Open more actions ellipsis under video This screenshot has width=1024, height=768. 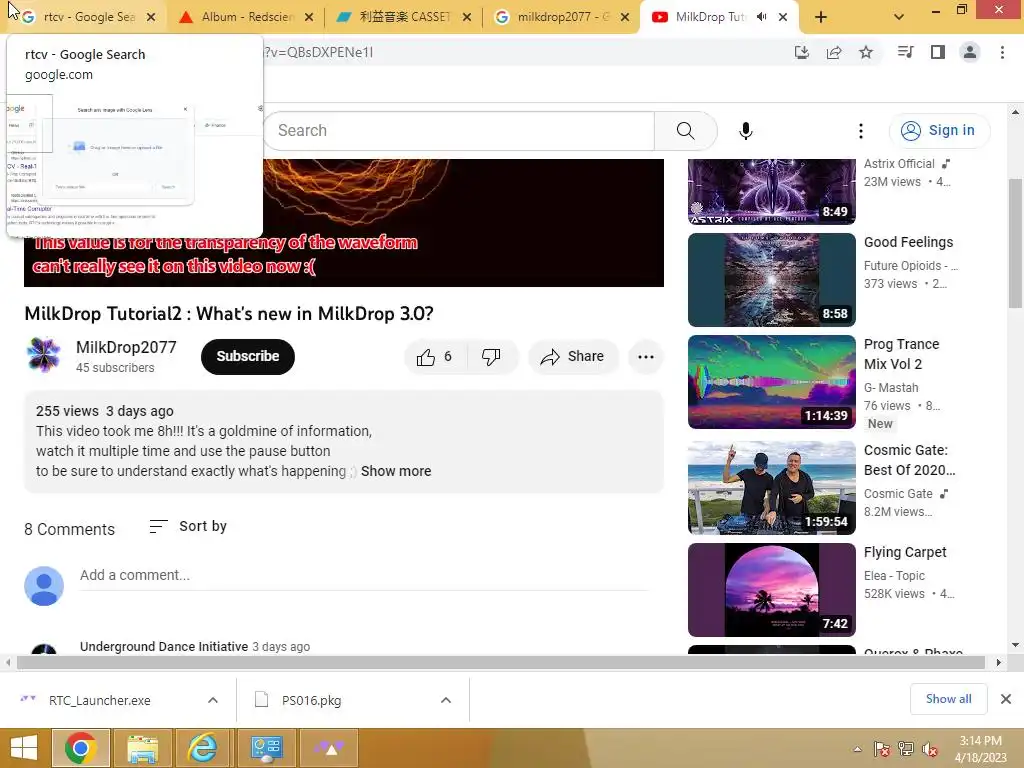[646, 357]
